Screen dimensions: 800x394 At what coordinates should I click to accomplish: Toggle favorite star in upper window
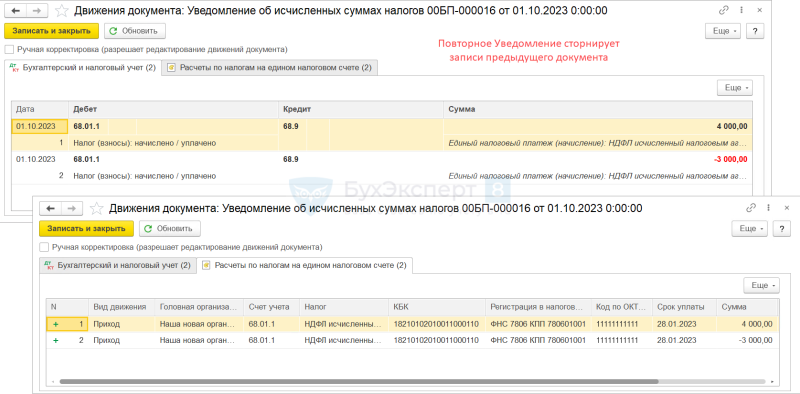[x=62, y=10]
